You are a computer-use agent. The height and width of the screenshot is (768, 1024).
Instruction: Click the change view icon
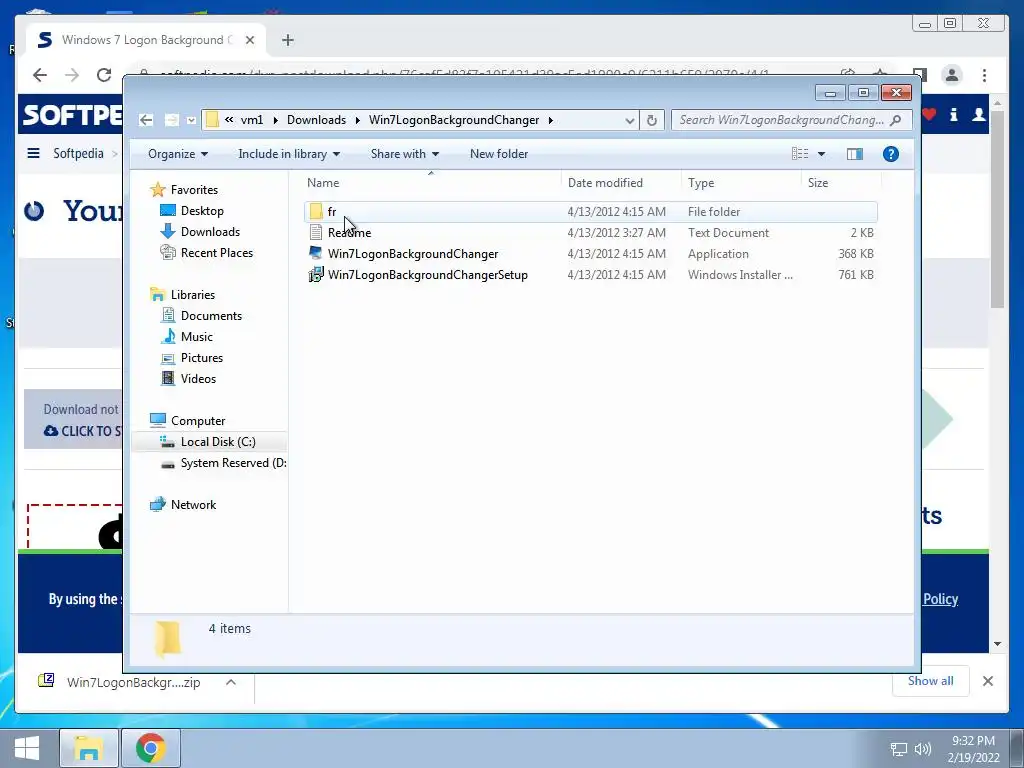(x=800, y=154)
